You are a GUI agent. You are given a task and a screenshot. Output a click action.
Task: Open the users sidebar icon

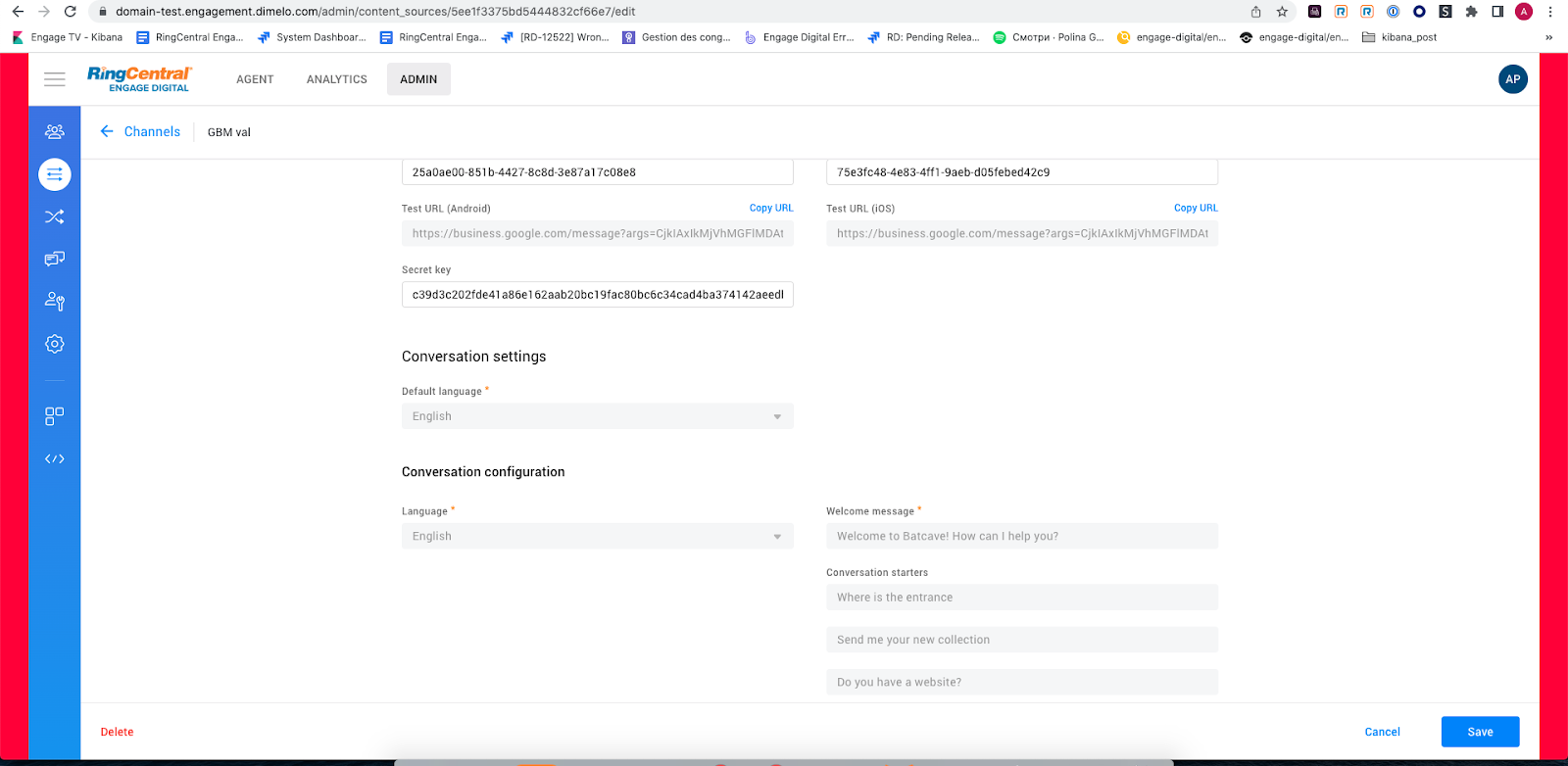55,131
